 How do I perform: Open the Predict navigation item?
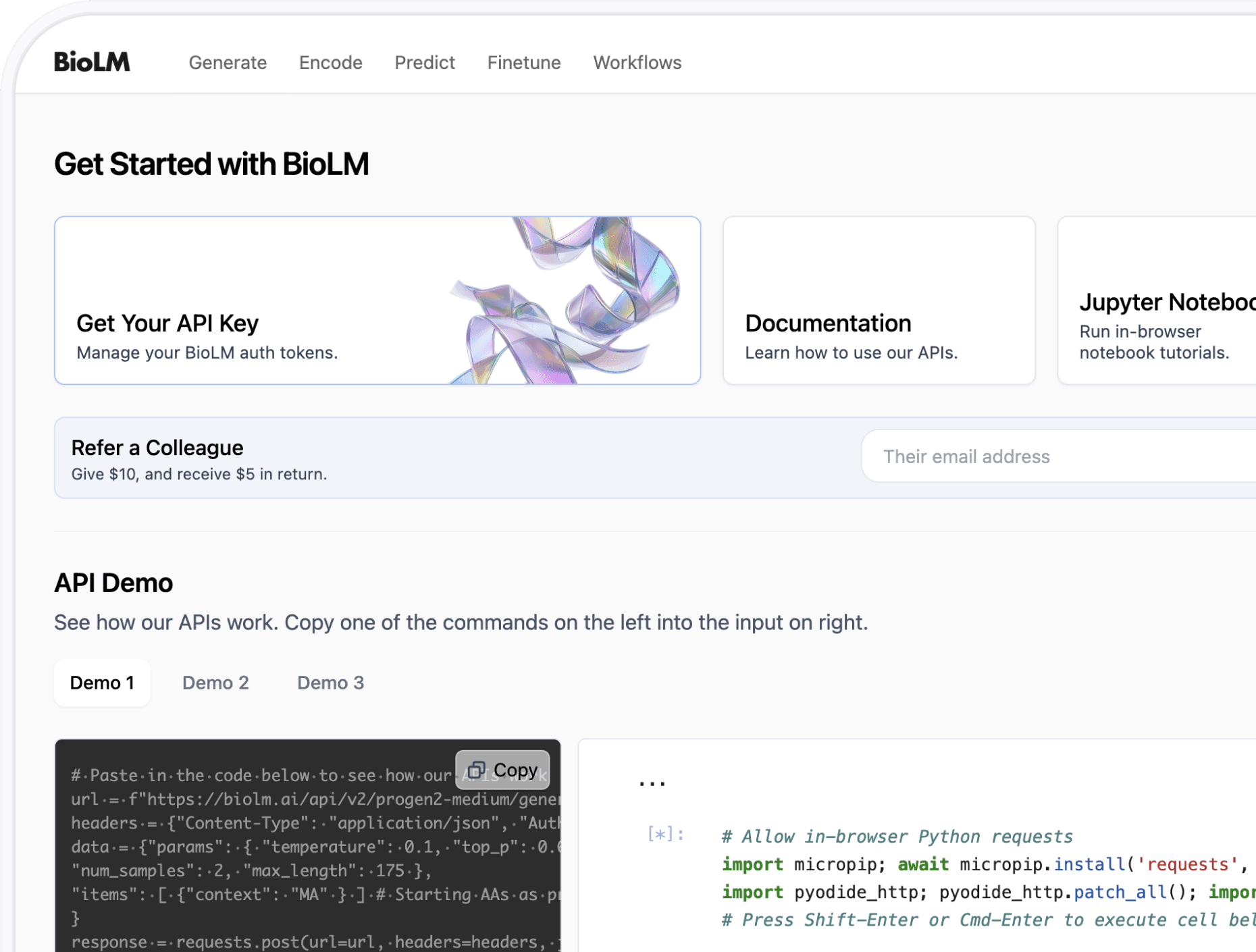pos(424,63)
